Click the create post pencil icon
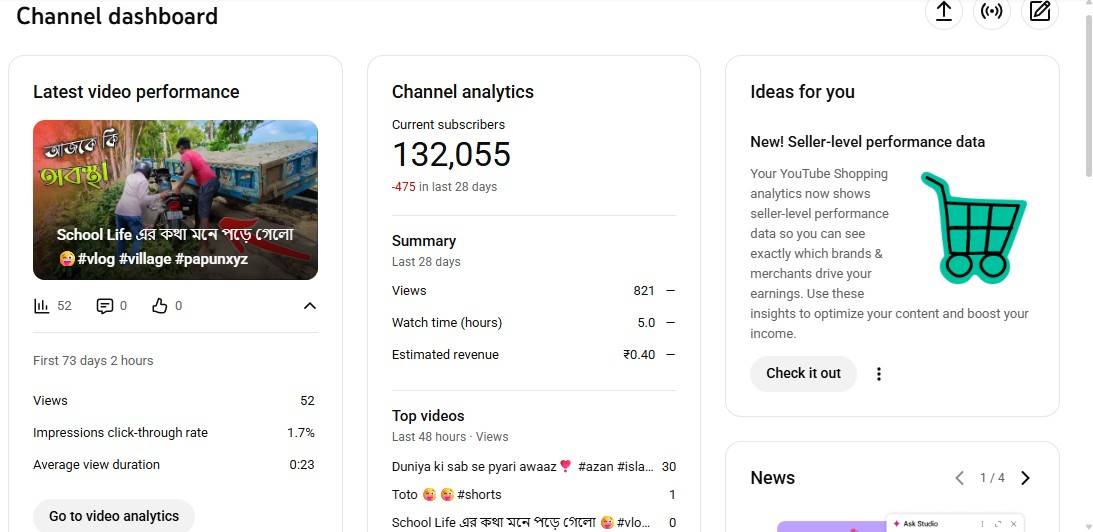The image size is (1093, 532). tap(1040, 12)
